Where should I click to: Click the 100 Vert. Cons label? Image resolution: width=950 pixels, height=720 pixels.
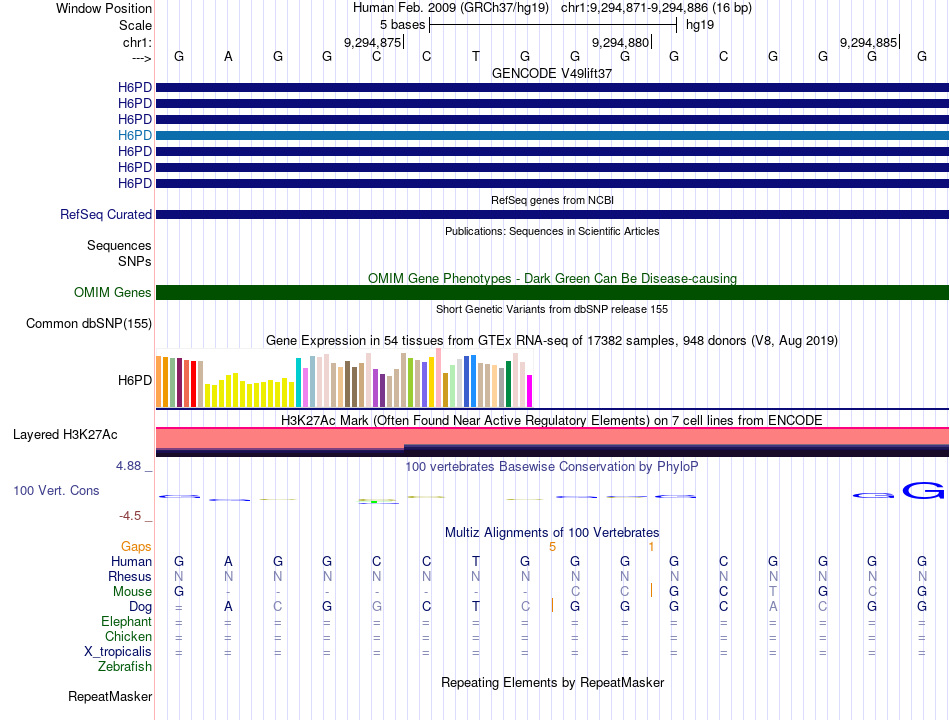click(56, 491)
